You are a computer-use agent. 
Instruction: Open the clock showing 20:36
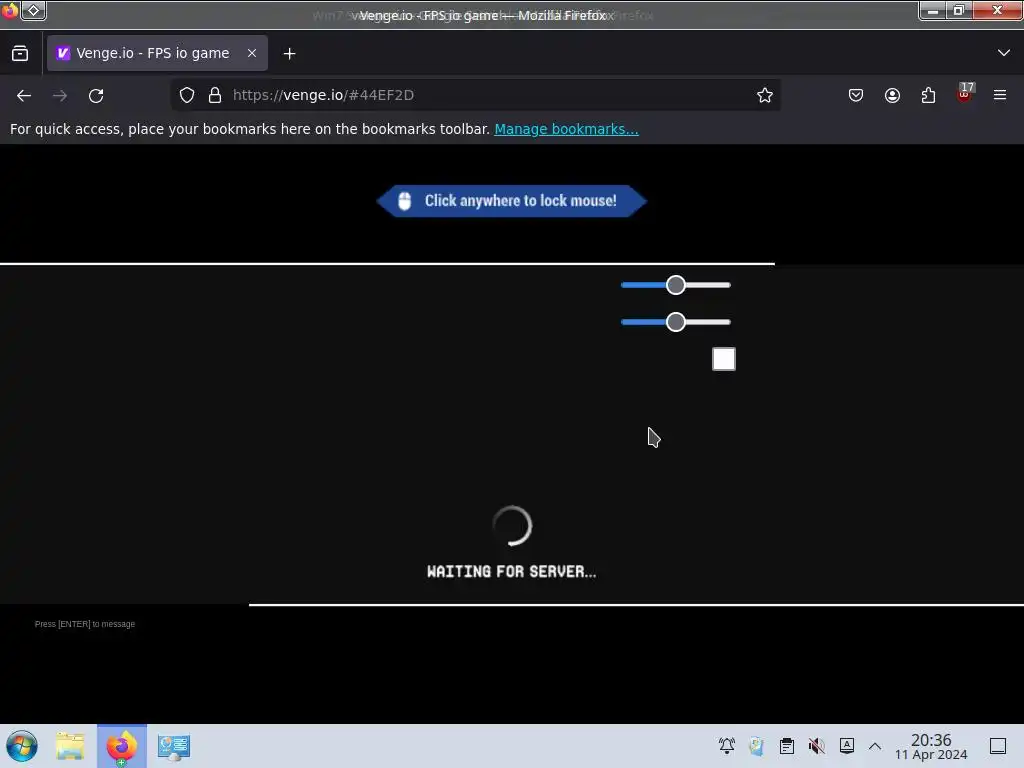931,746
